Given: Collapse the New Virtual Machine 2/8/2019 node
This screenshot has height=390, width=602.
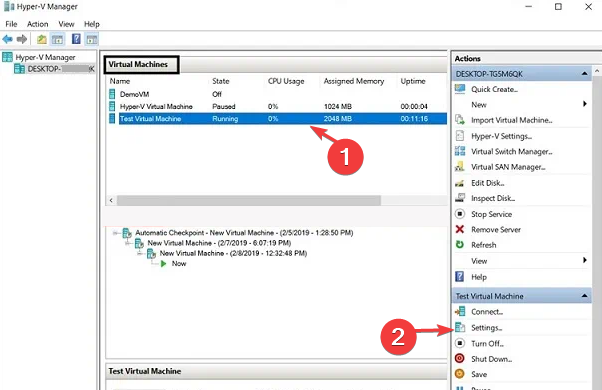Looking at the screenshot, I should coord(140,254).
